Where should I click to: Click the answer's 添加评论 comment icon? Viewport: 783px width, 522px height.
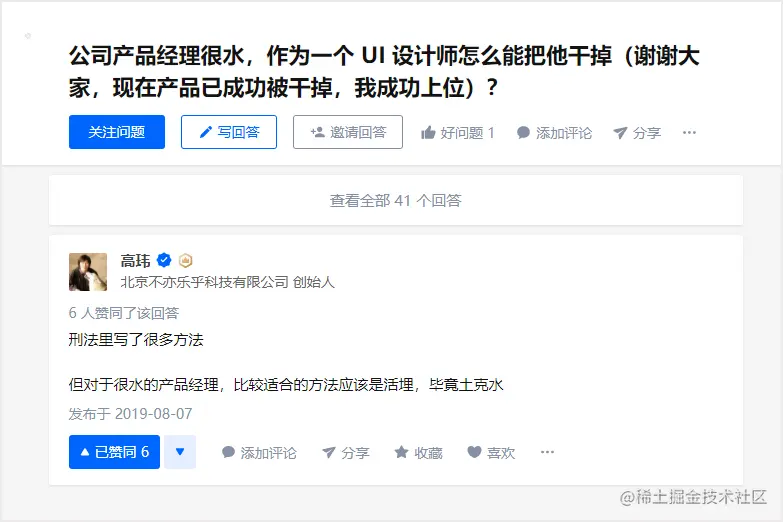tap(228, 452)
